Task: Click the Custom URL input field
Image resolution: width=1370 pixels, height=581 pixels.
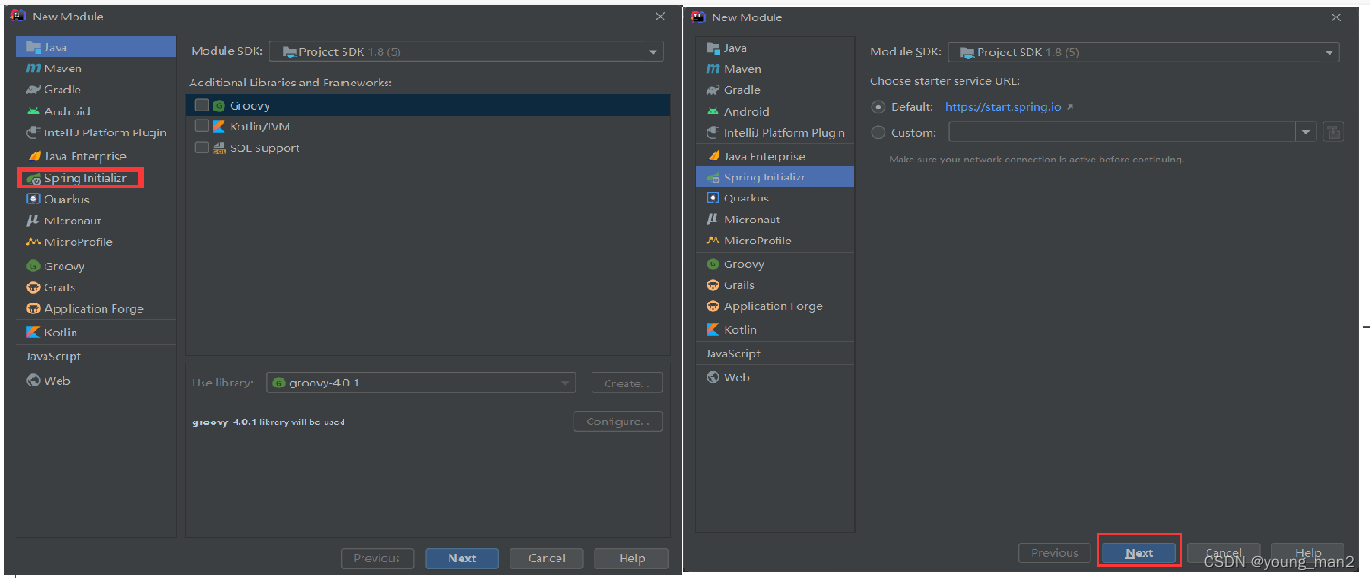Action: [x=1122, y=132]
